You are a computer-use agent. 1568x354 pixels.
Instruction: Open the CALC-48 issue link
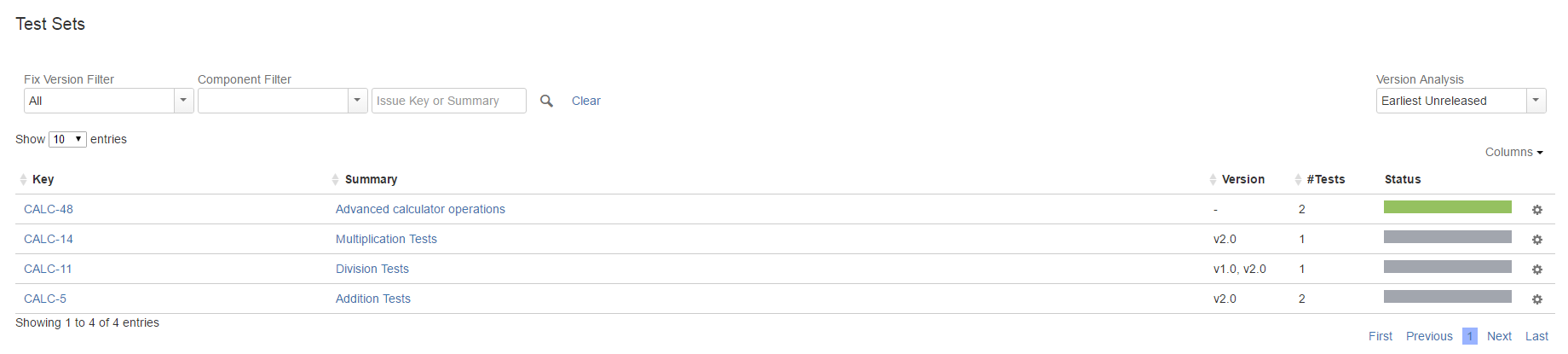pyautogui.click(x=49, y=209)
